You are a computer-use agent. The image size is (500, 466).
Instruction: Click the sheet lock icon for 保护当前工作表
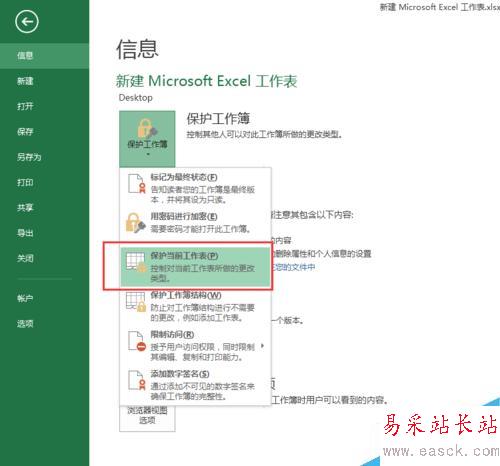136,262
